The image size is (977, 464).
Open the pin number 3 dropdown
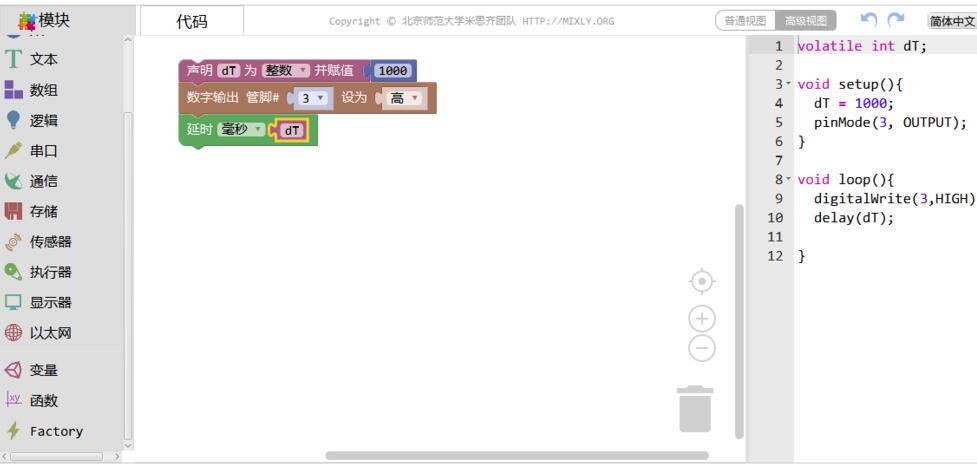(312, 98)
